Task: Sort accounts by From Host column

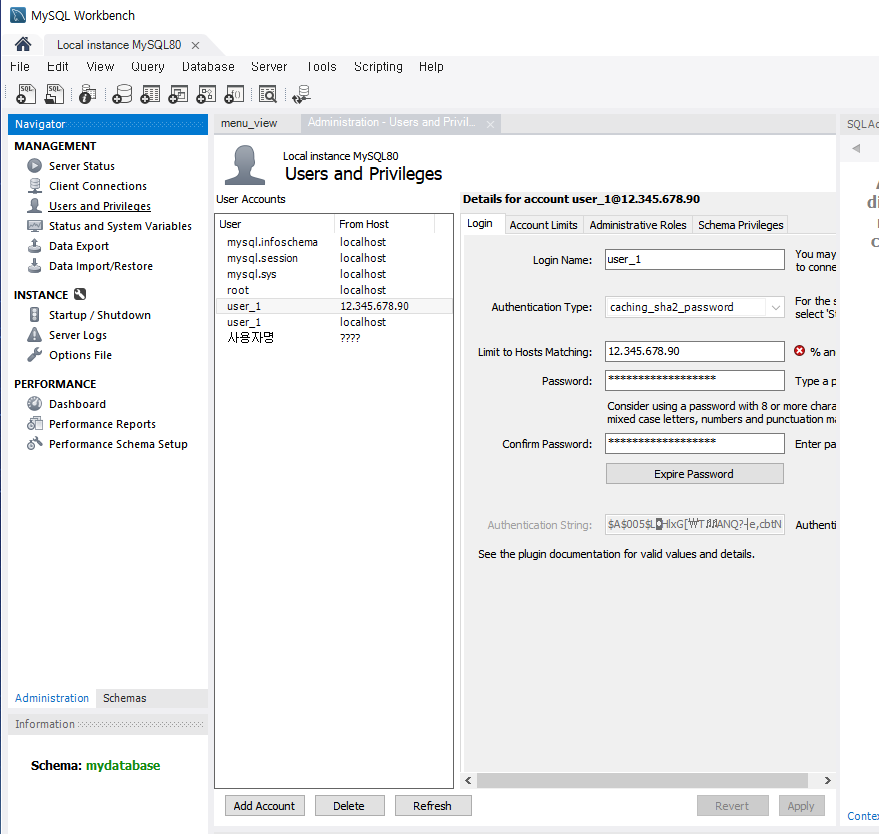Action: (x=385, y=224)
